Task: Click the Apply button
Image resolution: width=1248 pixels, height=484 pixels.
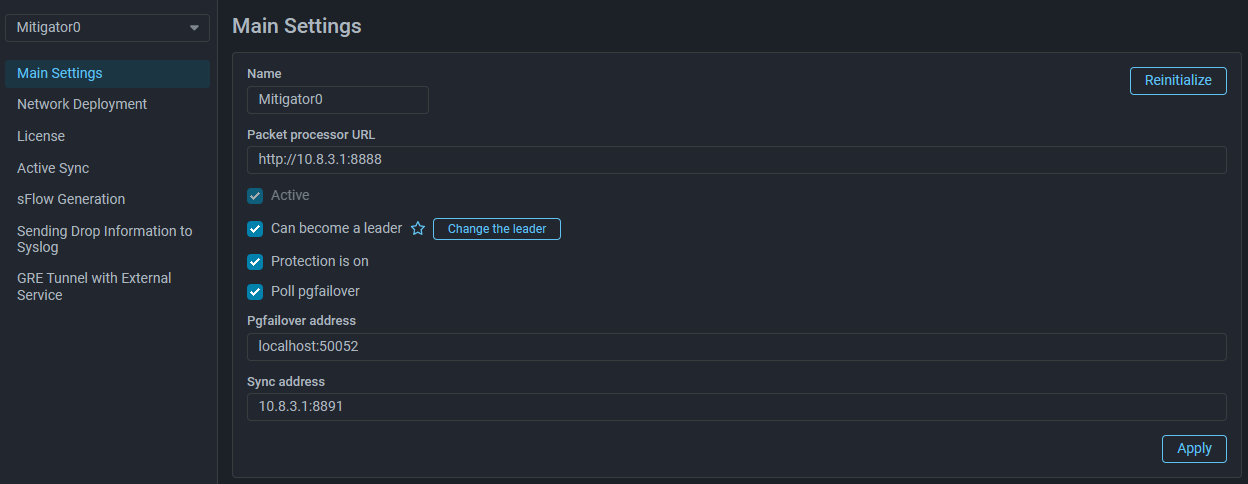Action: coord(1194,449)
